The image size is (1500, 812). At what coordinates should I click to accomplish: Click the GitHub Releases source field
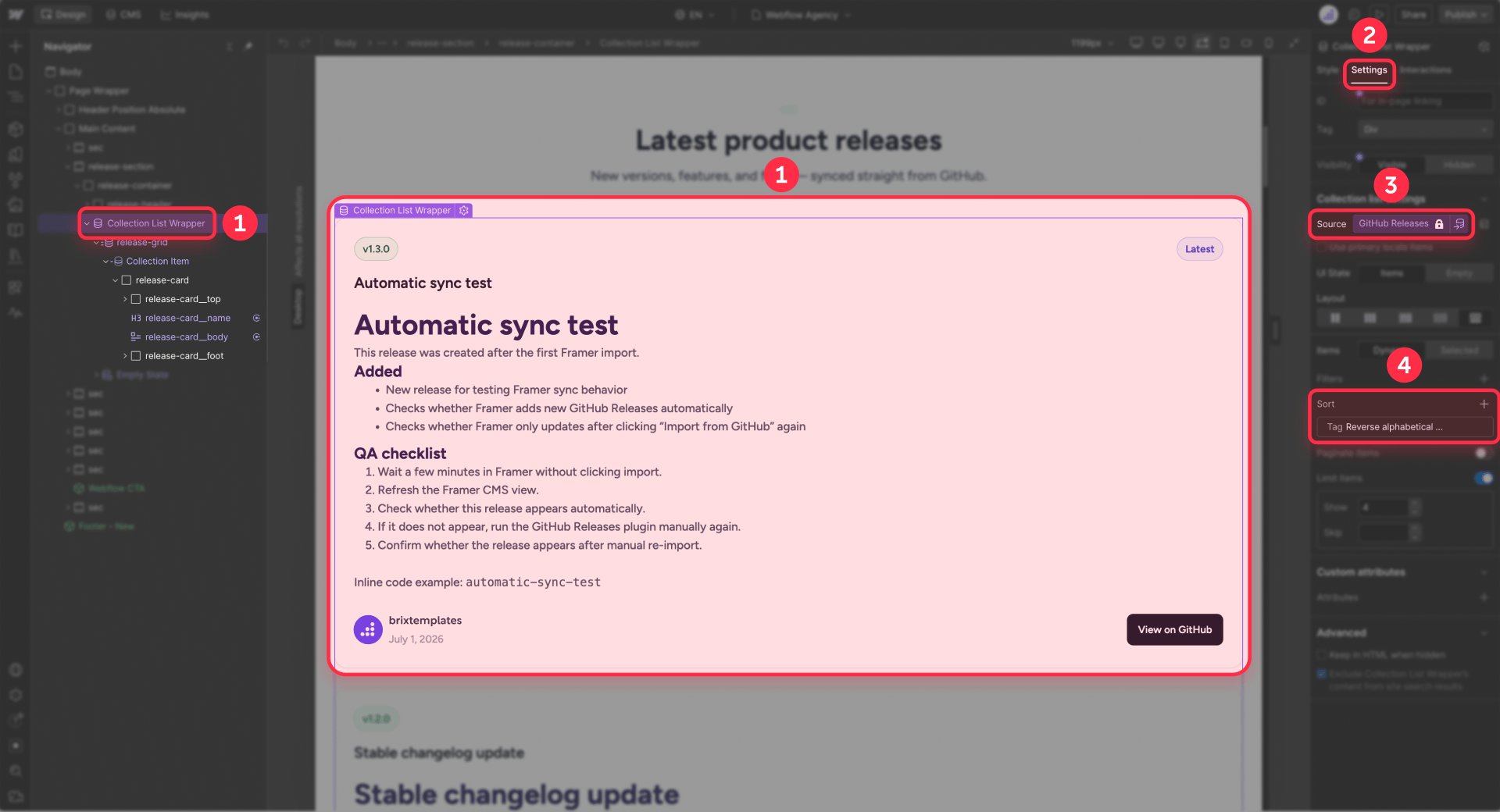pyautogui.click(x=1401, y=224)
